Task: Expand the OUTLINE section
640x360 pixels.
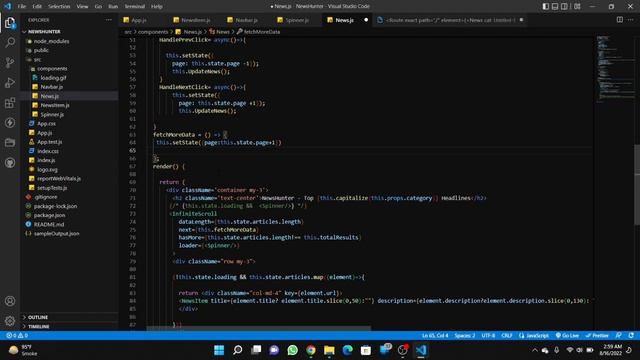Action: point(38,317)
